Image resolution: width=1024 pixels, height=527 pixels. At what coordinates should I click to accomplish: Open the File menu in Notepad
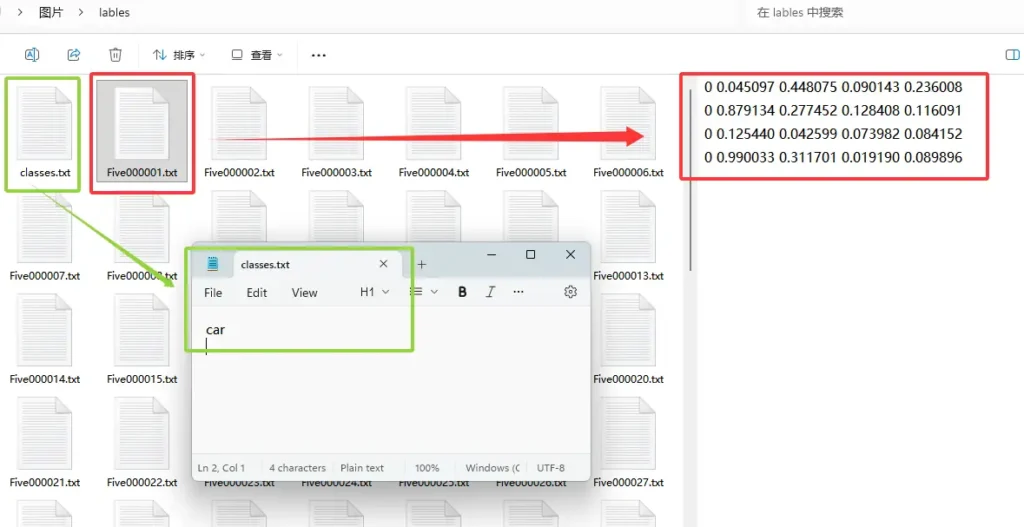point(213,293)
